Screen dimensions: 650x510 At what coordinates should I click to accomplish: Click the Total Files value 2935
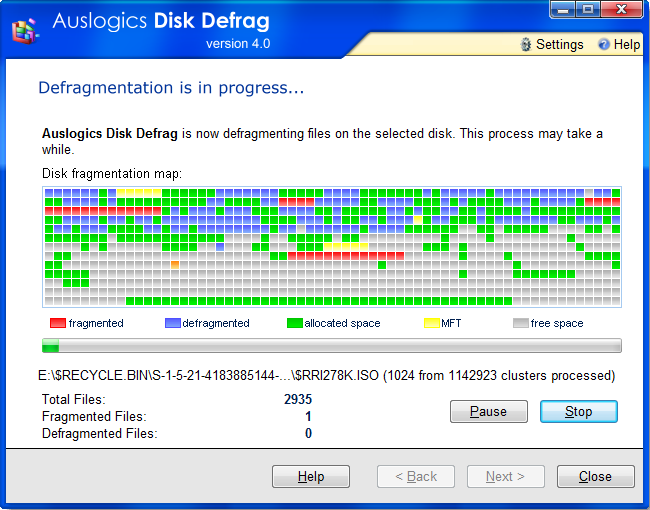298,399
